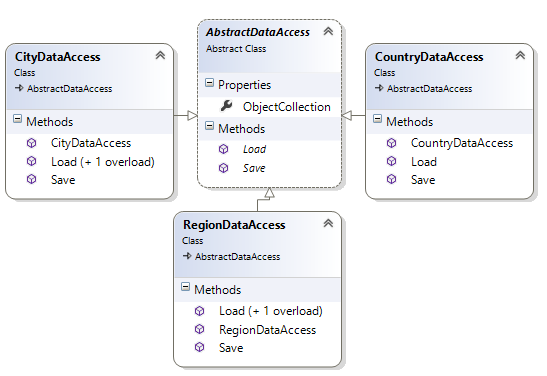Image resolution: width=547 pixels, height=376 pixels.
Task: Click inheritance arrow icon in RegionDataAccess header
Action: pyautogui.click(x=187, y=256)
